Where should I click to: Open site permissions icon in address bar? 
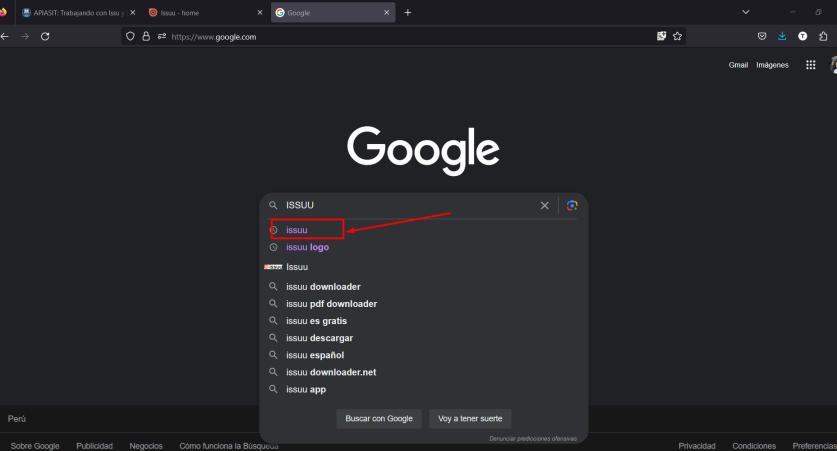[162, 36]
